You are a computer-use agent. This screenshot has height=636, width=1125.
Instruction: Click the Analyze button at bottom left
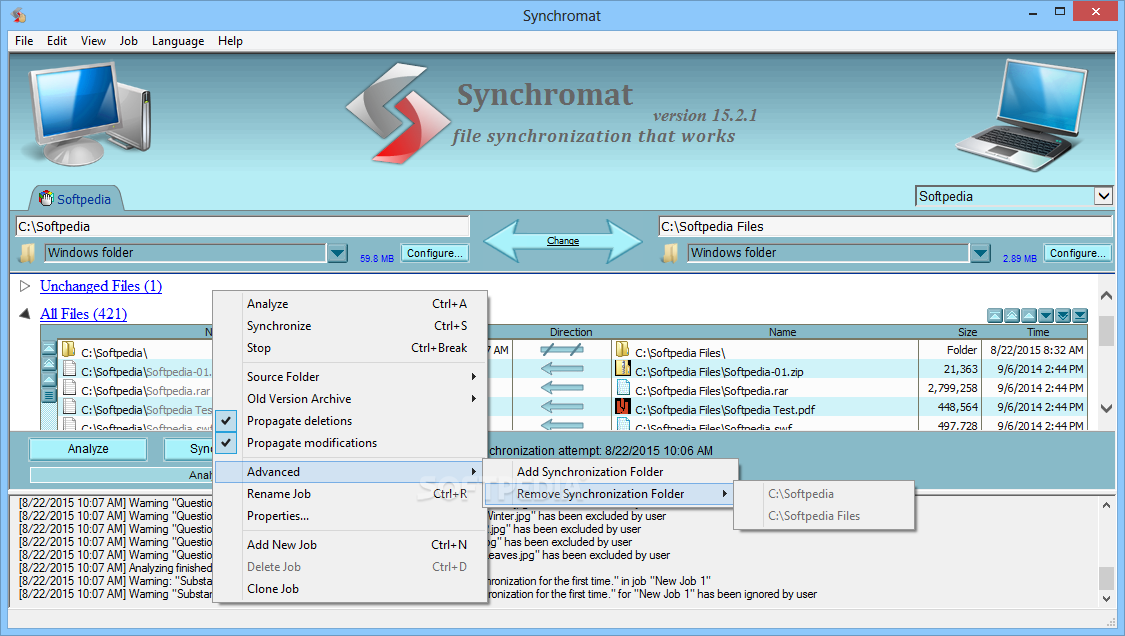point(88,449)
